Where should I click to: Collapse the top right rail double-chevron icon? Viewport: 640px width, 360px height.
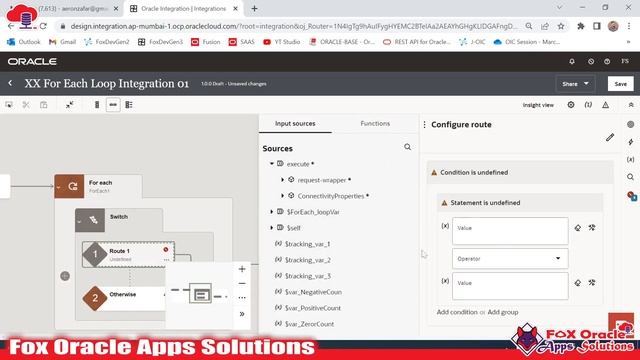coord(631,105)
